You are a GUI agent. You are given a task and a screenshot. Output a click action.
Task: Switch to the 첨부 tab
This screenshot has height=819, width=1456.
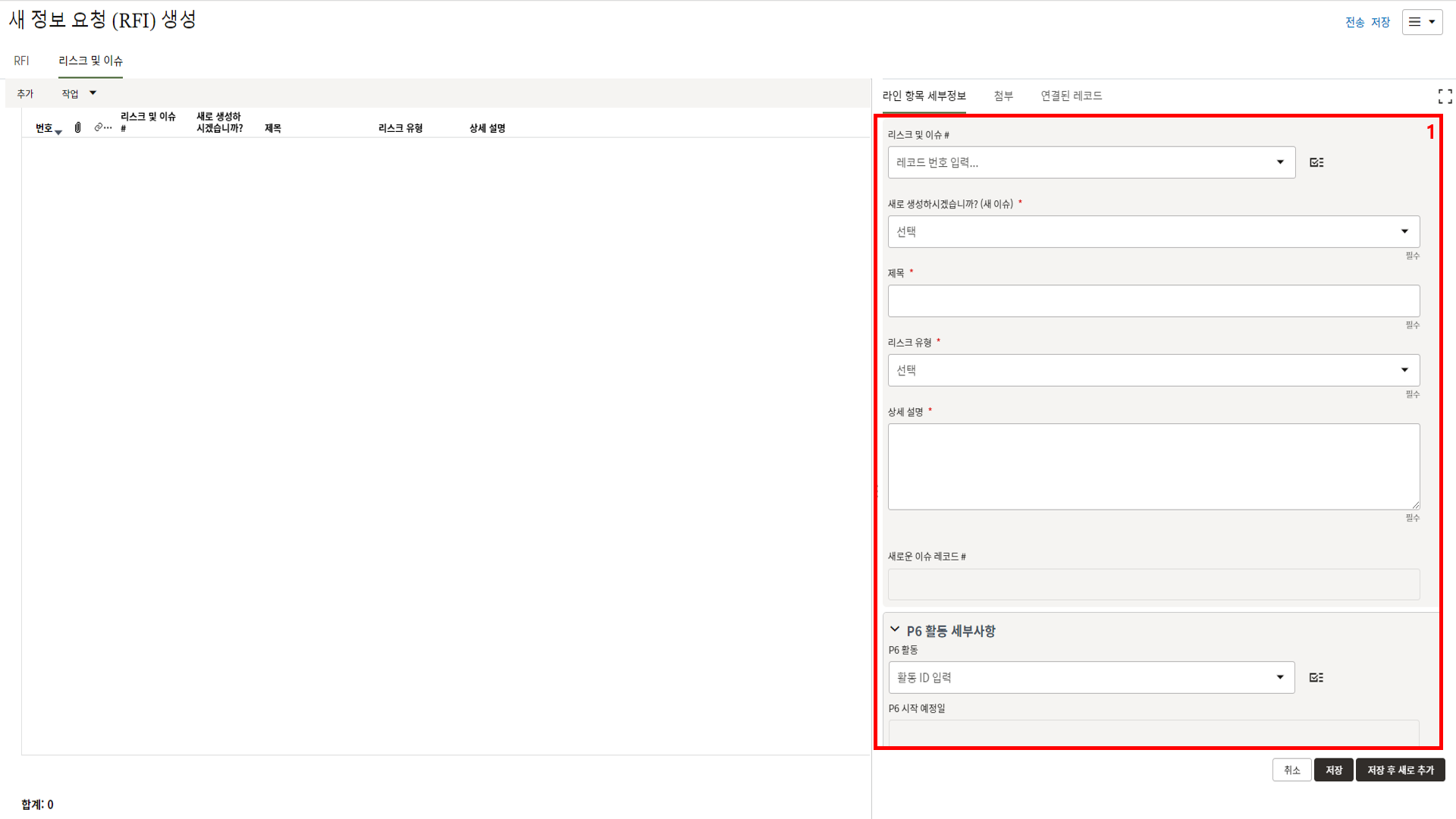click(1003, 96)
